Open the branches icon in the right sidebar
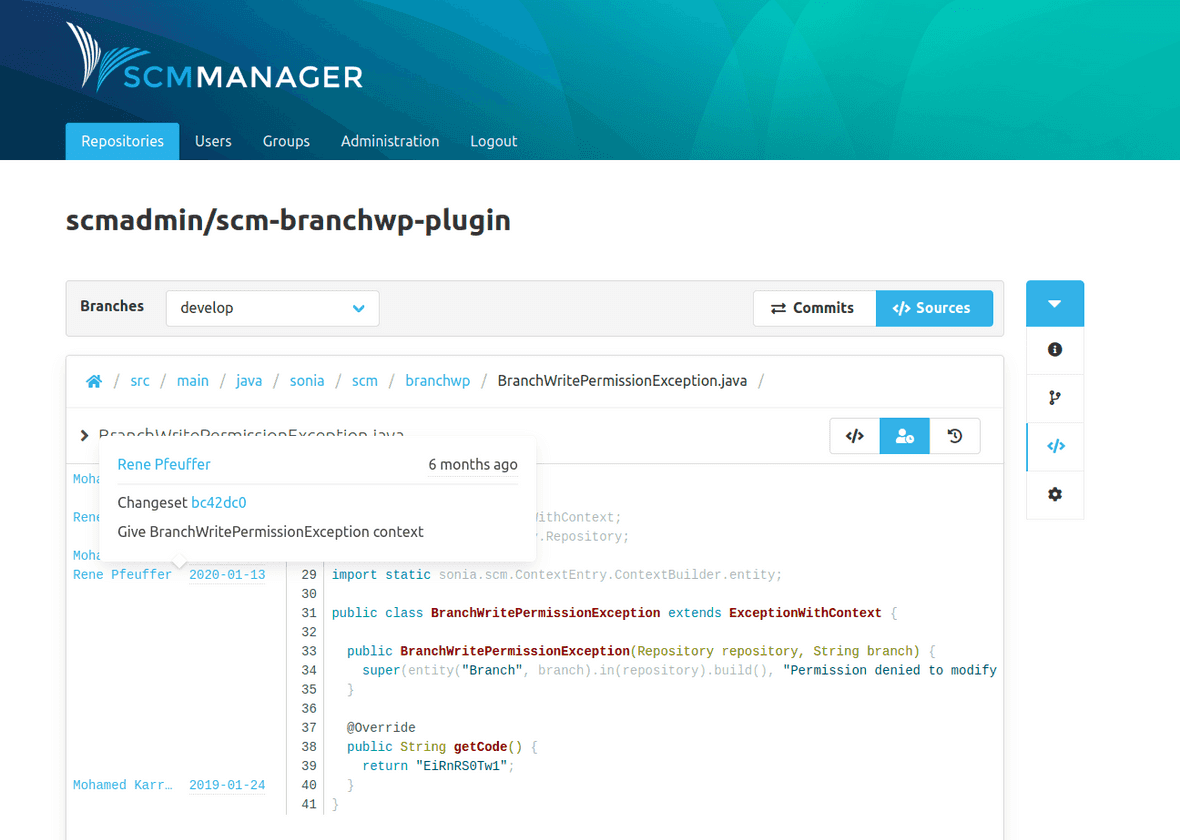 [x=1054, y=398]
